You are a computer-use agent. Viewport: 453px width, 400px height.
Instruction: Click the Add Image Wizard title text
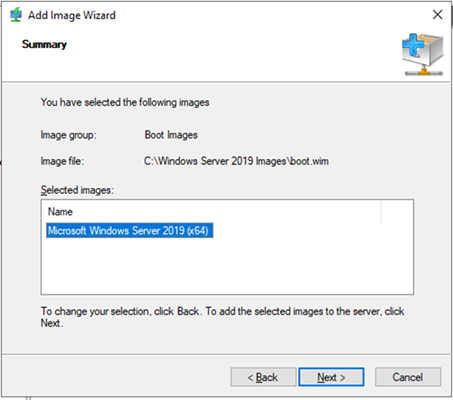pos(72,15)
